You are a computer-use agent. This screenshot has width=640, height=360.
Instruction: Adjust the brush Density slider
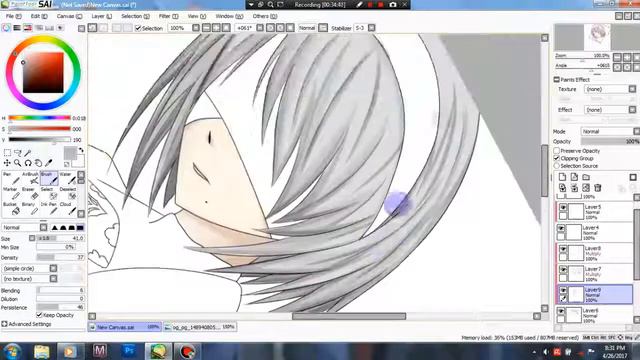tap(60, 258)
